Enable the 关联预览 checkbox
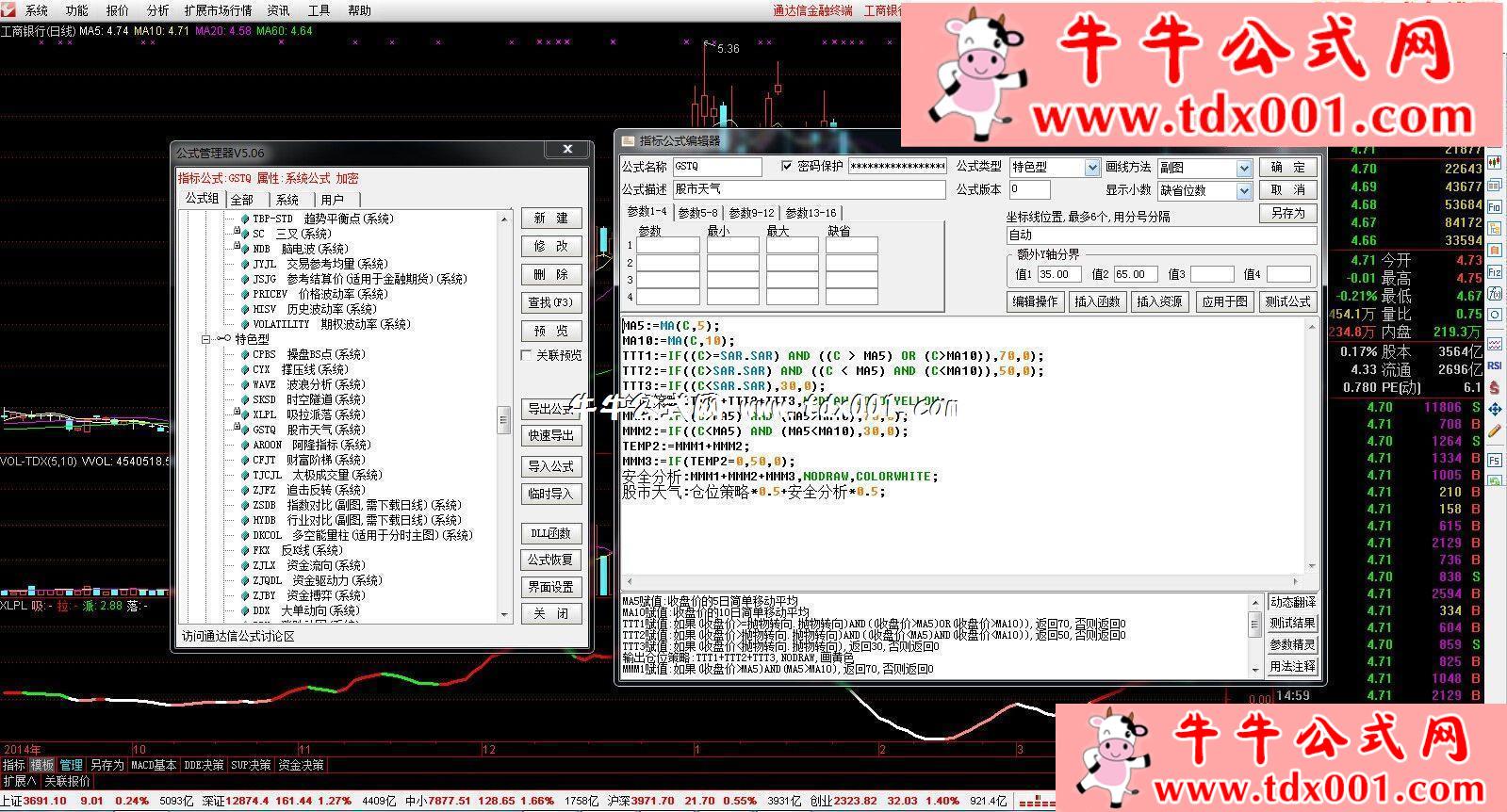The height and width of the screenshot is (812, 1507). click(x=527, y=355)
